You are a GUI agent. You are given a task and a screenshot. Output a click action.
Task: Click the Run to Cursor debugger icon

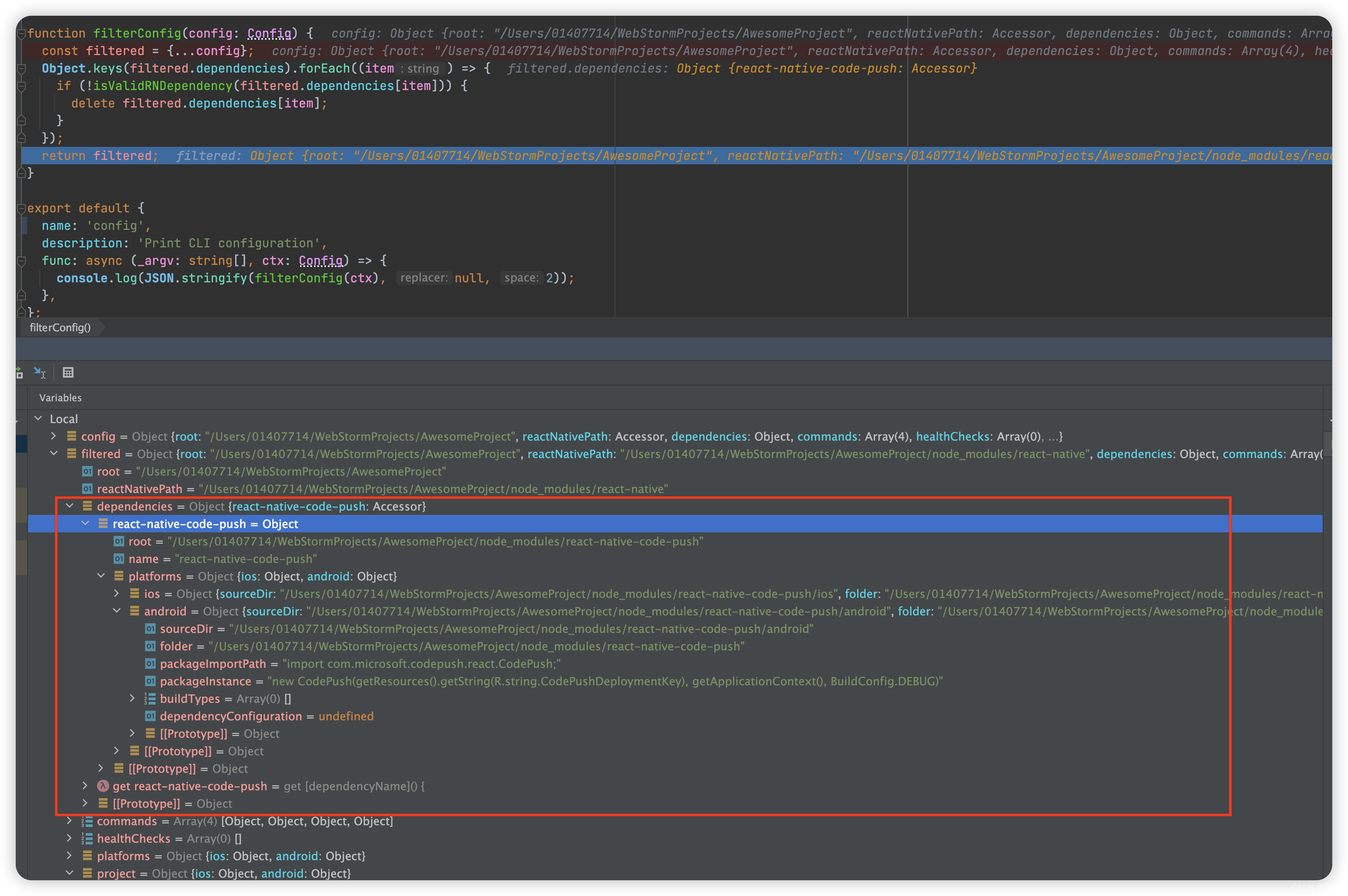click(39, 372)
